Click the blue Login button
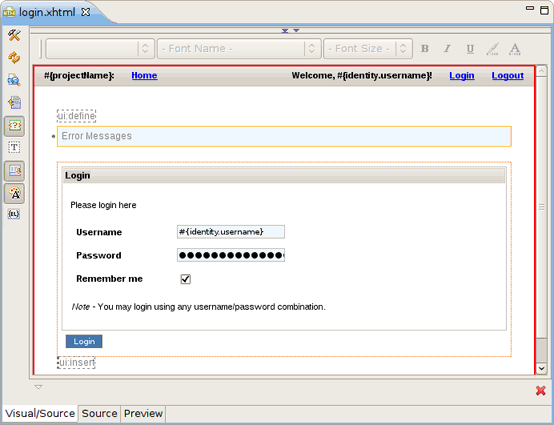Screen dimensions: 554x425 point(84,341)
